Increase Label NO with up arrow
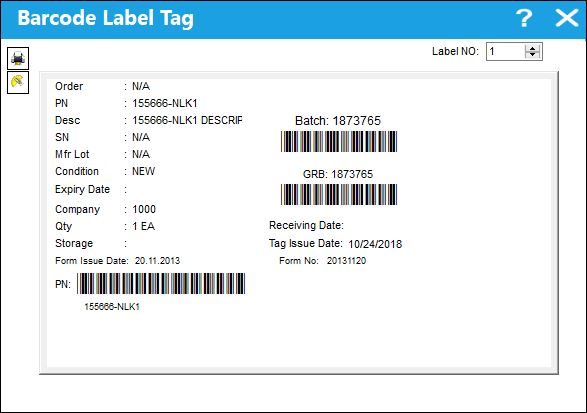 click(532, 48)
